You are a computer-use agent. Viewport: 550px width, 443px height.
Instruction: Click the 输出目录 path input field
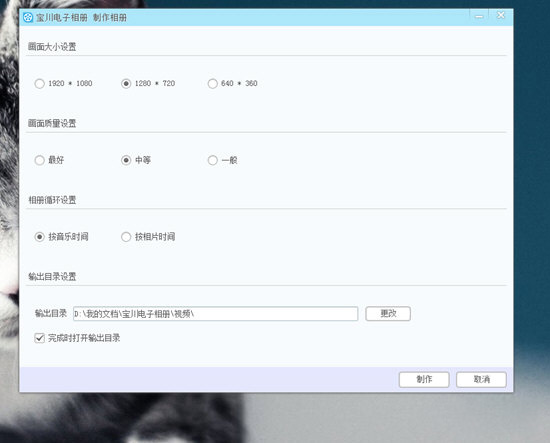point(215,314)
